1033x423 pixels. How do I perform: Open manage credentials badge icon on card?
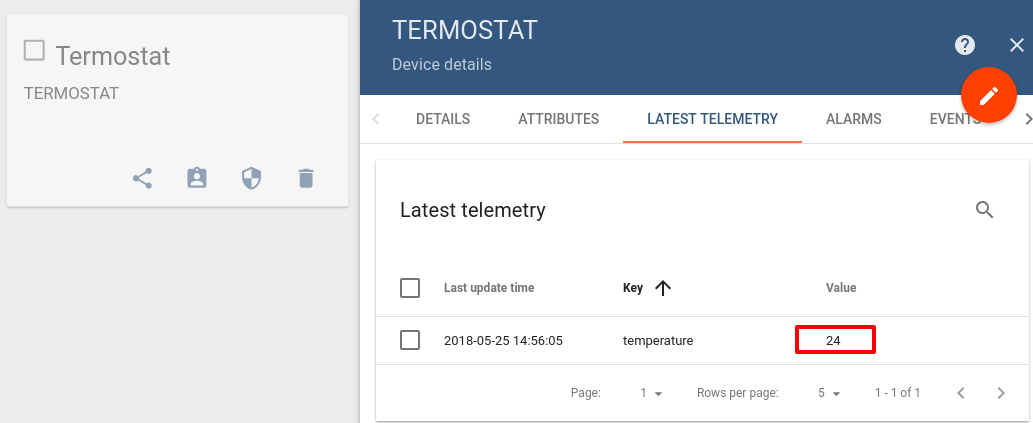click(x=197, y=179)
